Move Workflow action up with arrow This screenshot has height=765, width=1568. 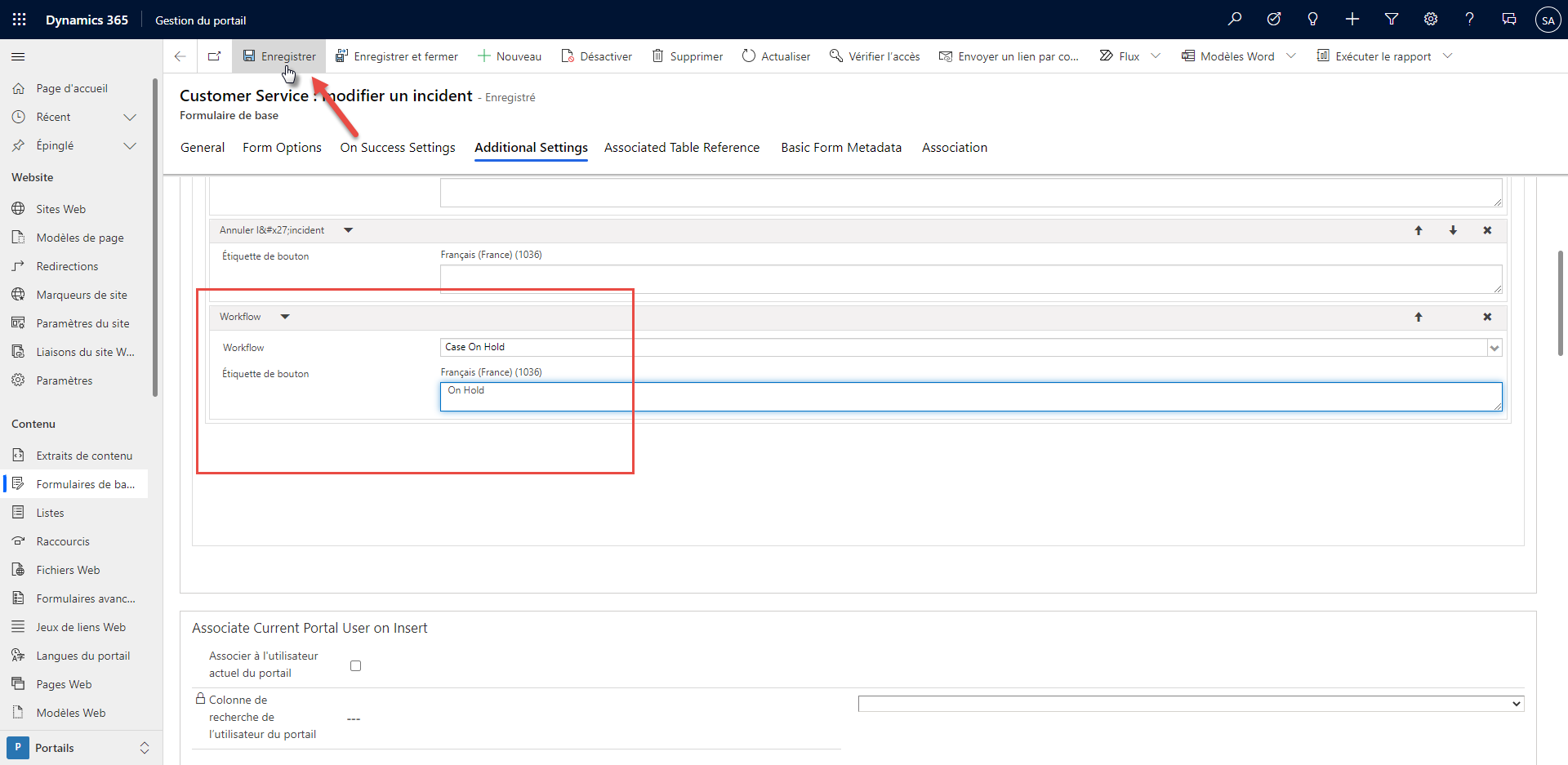tap(1418, 317)
